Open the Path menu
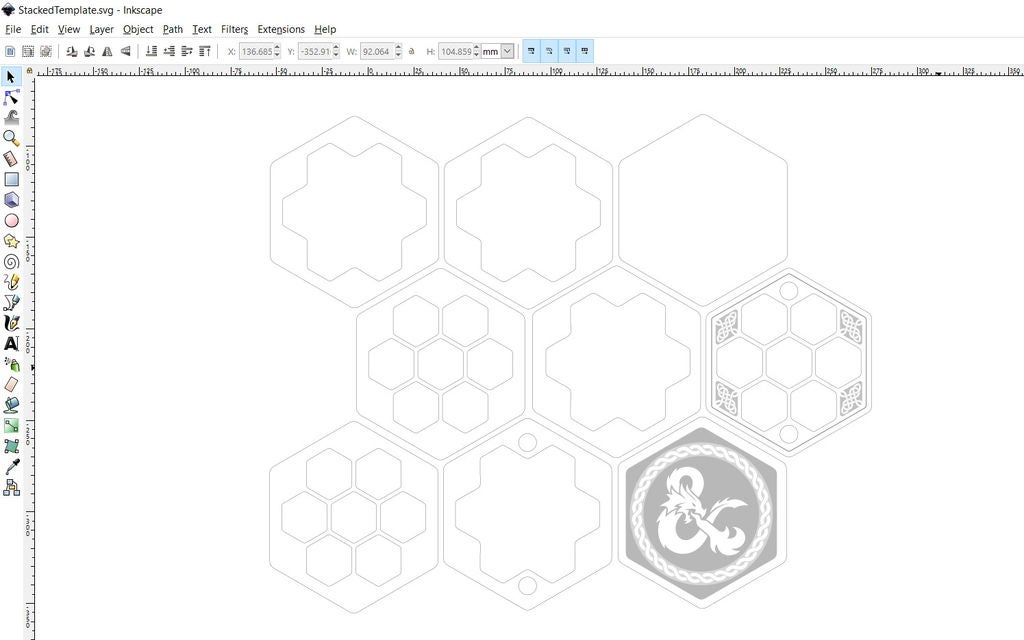Screen dimensions: 1024x640 tap(172, 29)
